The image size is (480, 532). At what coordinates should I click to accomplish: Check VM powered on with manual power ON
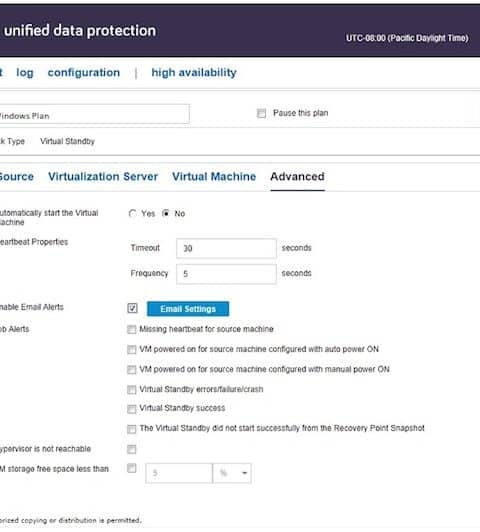click(x=132, y=369)
